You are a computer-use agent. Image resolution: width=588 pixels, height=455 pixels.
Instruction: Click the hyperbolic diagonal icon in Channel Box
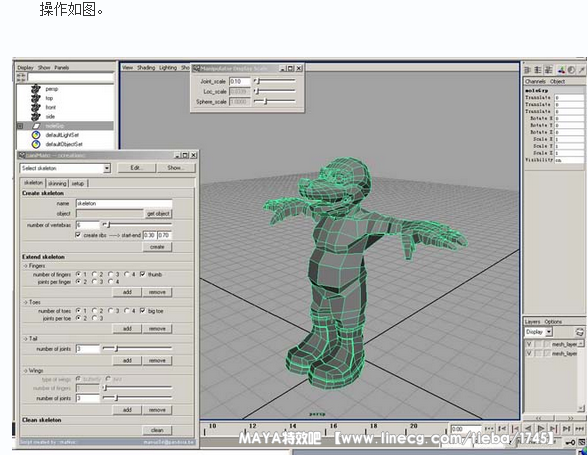coord(581,70)
